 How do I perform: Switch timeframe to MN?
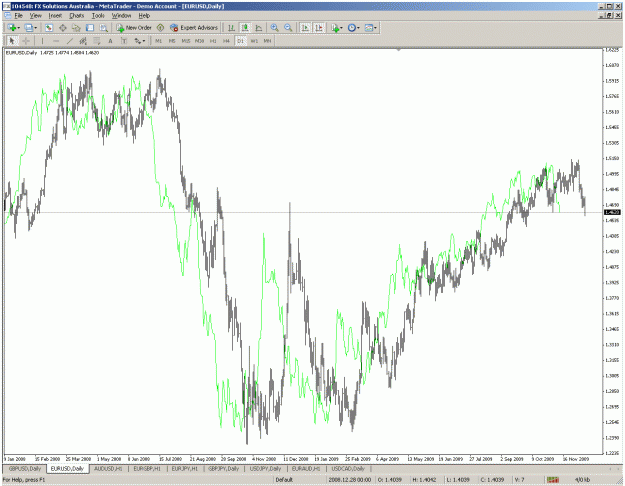click(x=267, y=41)
